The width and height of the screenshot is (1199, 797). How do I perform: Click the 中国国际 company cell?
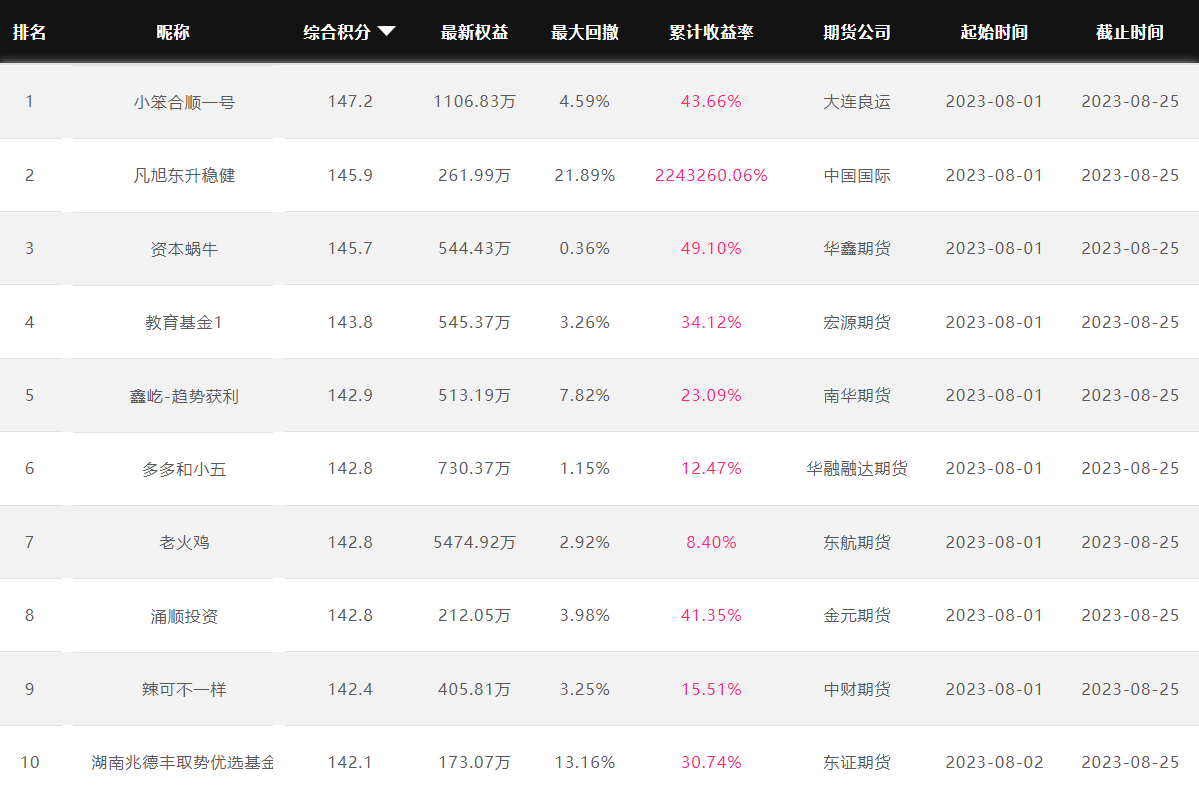tap(857, 175)
